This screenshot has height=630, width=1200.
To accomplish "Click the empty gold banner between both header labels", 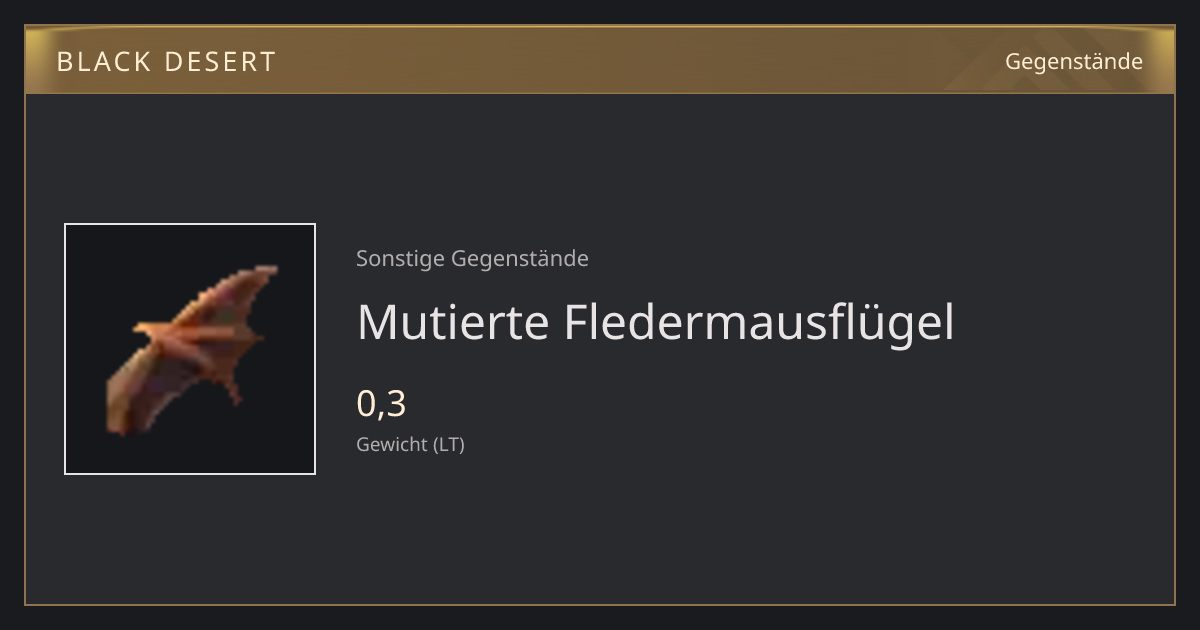I will pyautogui.click(x=640, y=62).
